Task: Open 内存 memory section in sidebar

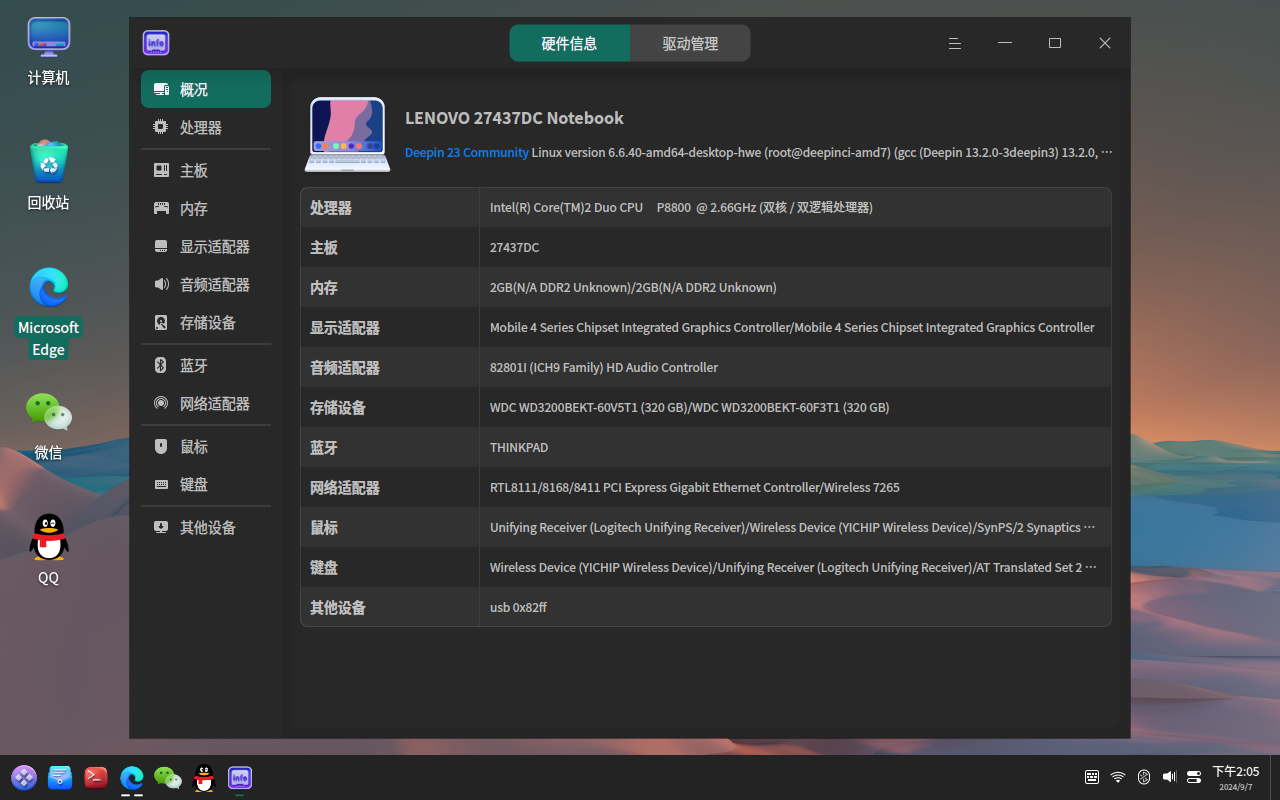Action: click(206, 208)
